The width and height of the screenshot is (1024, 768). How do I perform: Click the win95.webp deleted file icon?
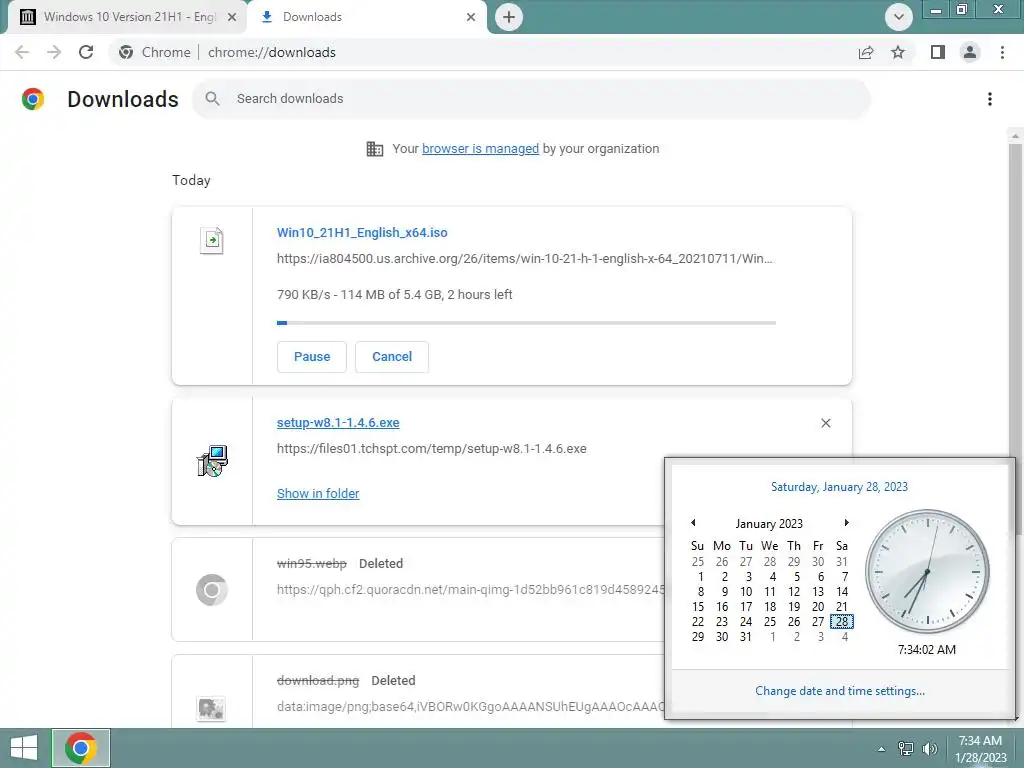pyautogui.click(x=212, y=590)
